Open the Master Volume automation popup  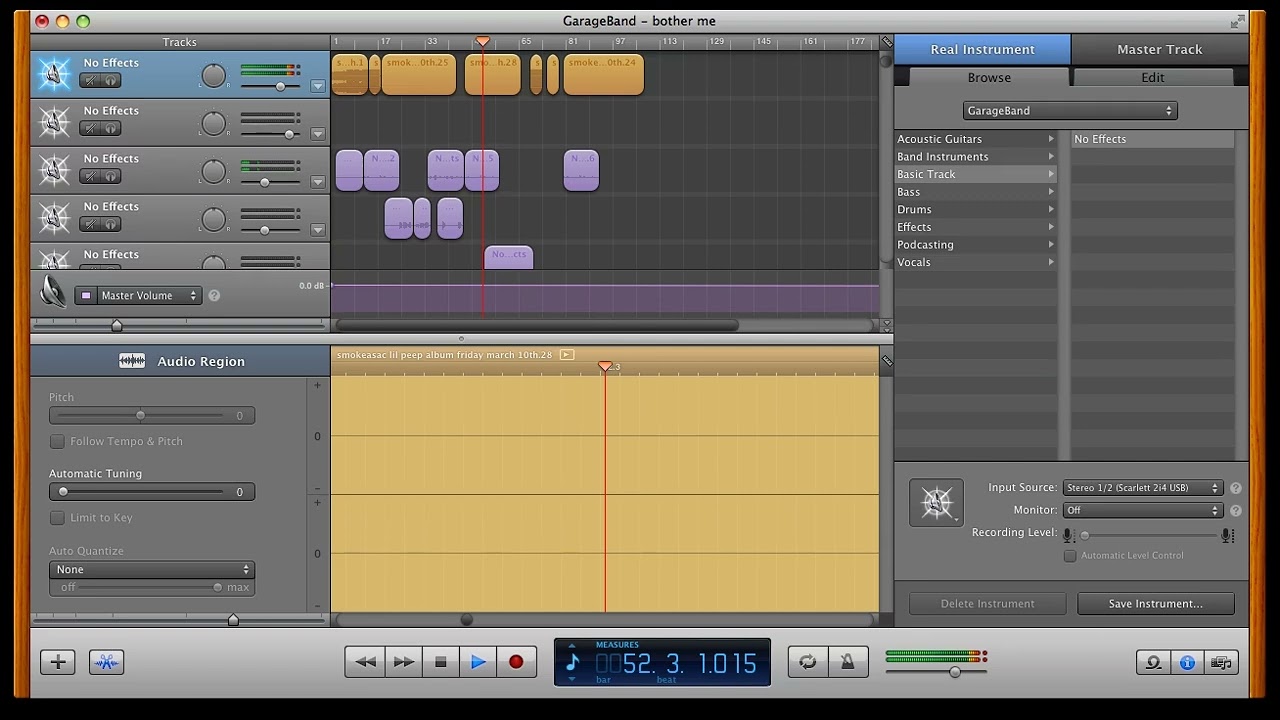(x=139, y=296)
